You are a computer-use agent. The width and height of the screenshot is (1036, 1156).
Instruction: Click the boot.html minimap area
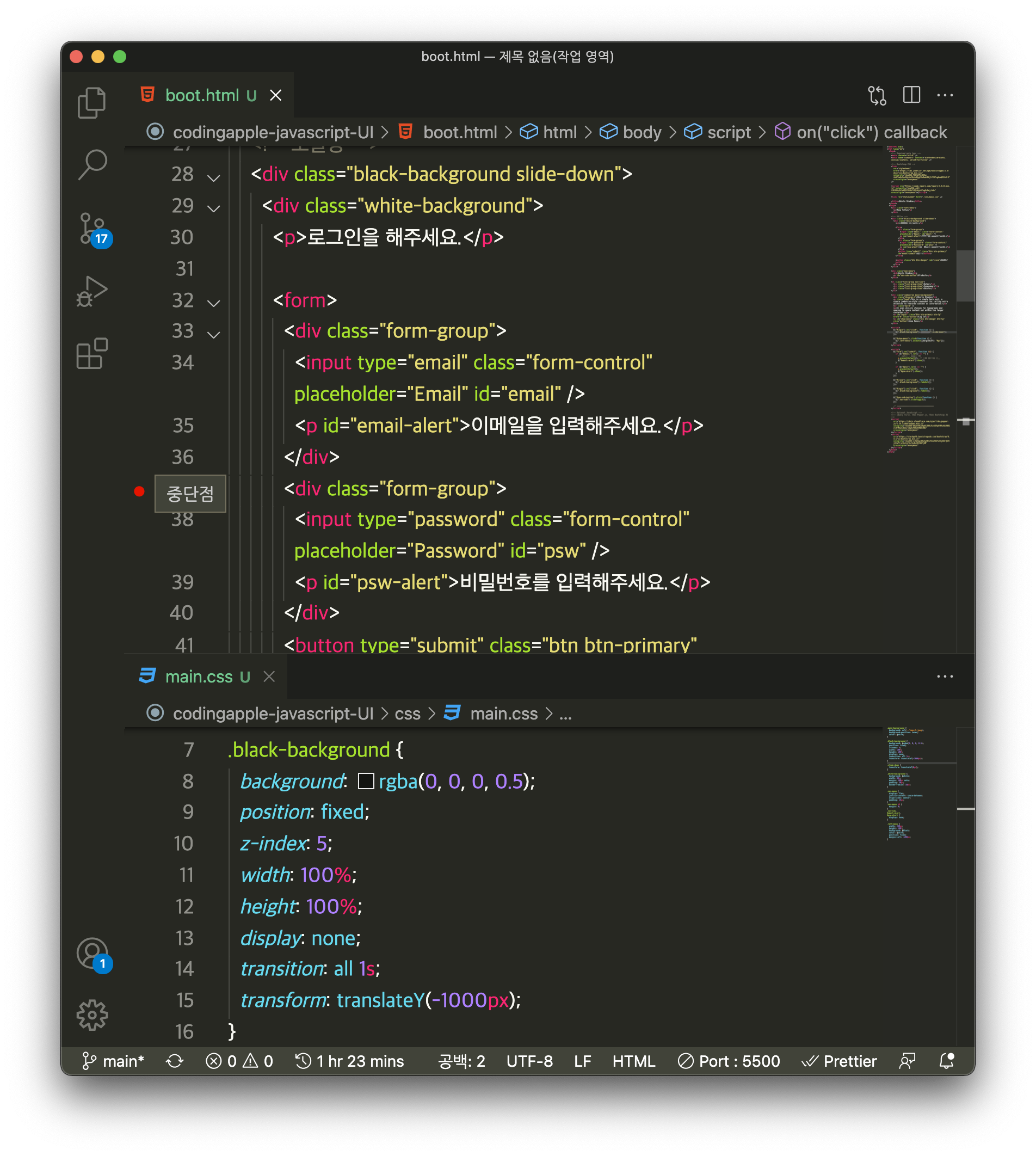tap(920, 296)
